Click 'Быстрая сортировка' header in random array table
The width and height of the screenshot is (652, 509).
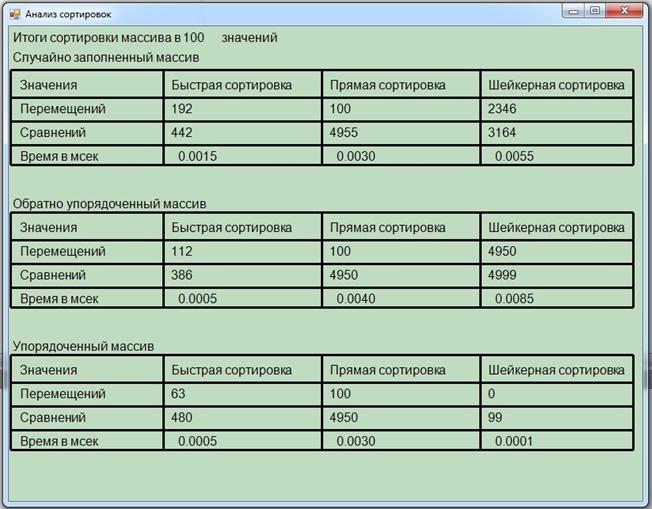(x=243, y=85)
